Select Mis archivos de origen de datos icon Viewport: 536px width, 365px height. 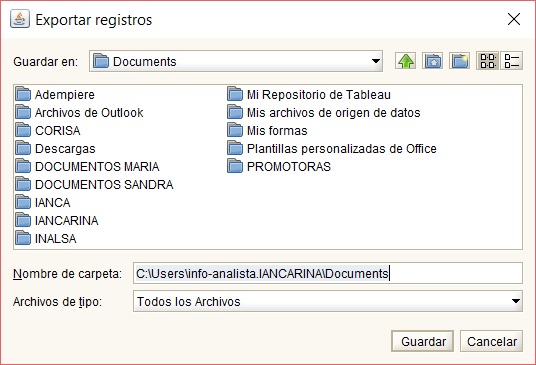click(235, 112)
